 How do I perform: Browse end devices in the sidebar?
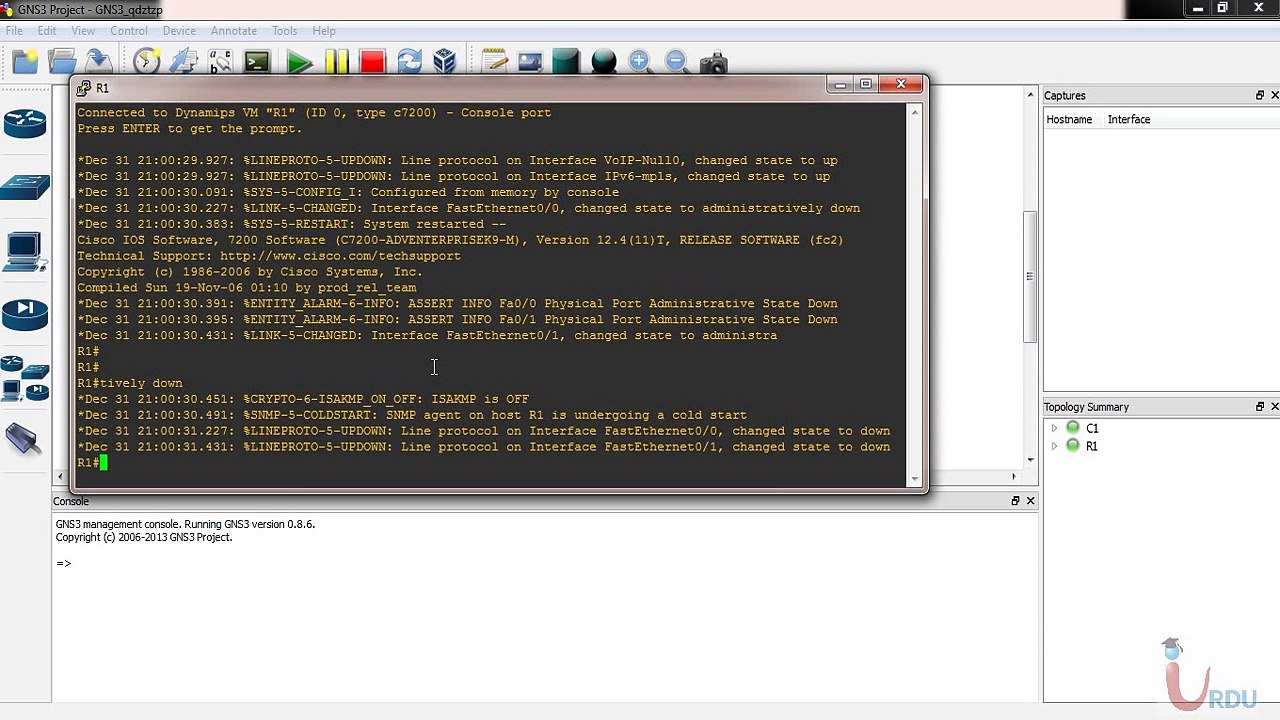click(x=25, y=251)
